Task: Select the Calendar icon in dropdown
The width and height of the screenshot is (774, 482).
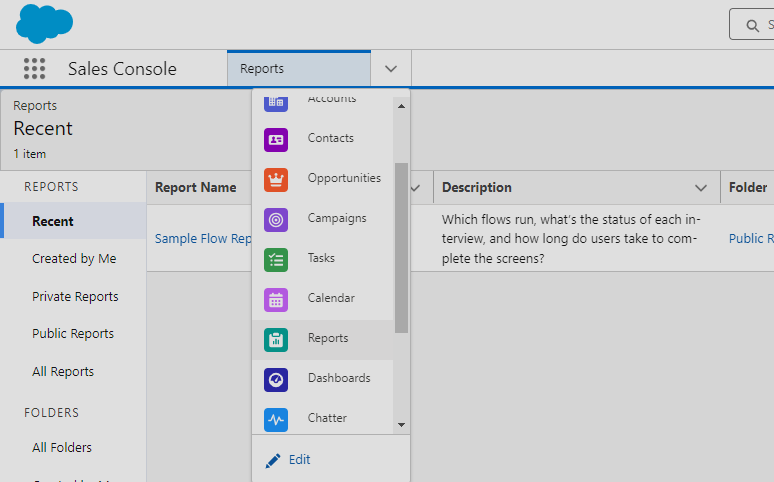Action: 276,300
